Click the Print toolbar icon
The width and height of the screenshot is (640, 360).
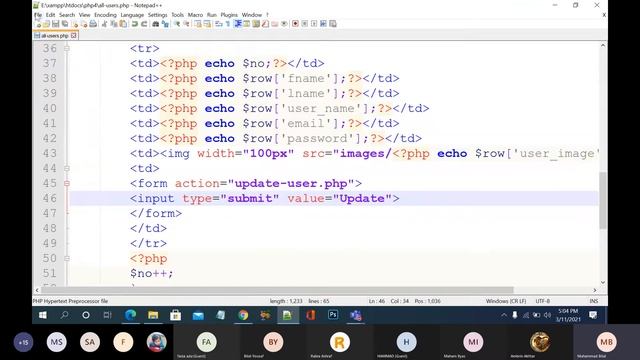coord(93,24)
